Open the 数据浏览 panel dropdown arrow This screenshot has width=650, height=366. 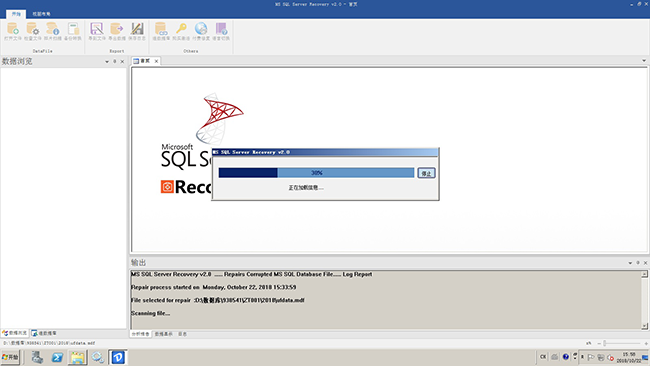point(107,61)
